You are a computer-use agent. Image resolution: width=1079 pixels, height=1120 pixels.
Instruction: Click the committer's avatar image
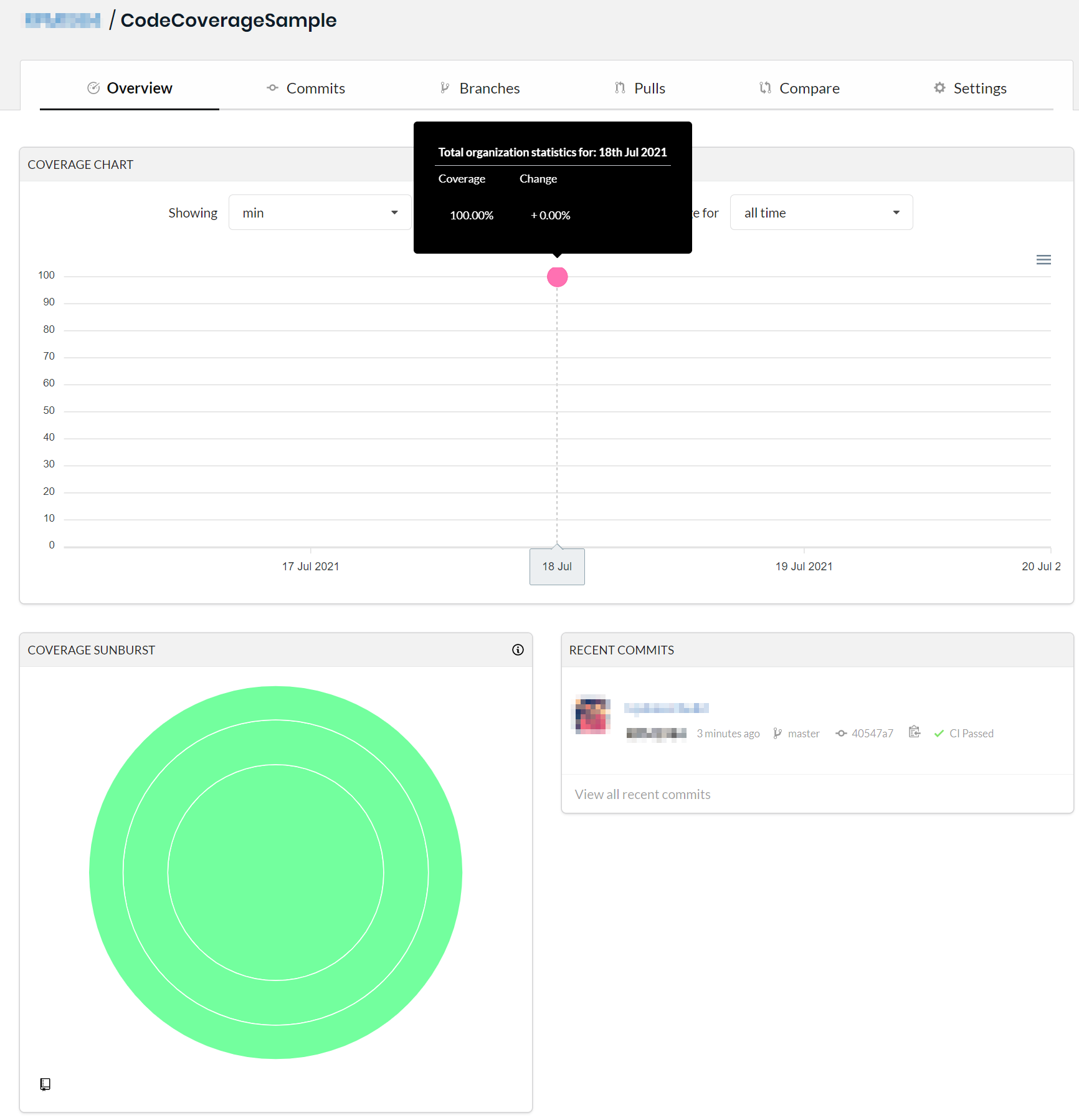591,714
